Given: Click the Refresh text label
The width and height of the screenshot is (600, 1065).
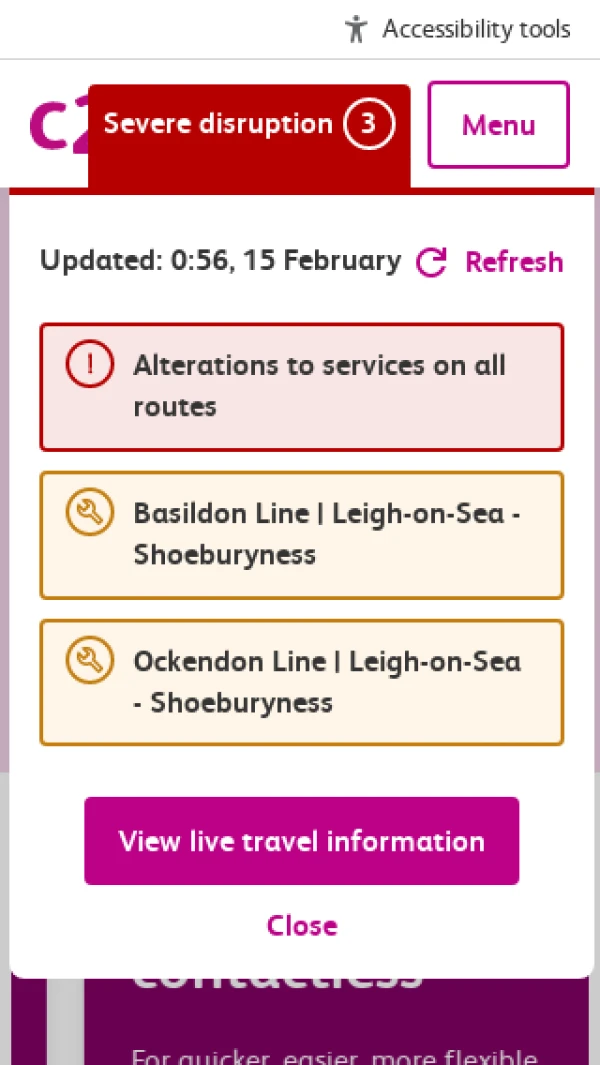Looking at the screenshot, I should pos(514,262).
